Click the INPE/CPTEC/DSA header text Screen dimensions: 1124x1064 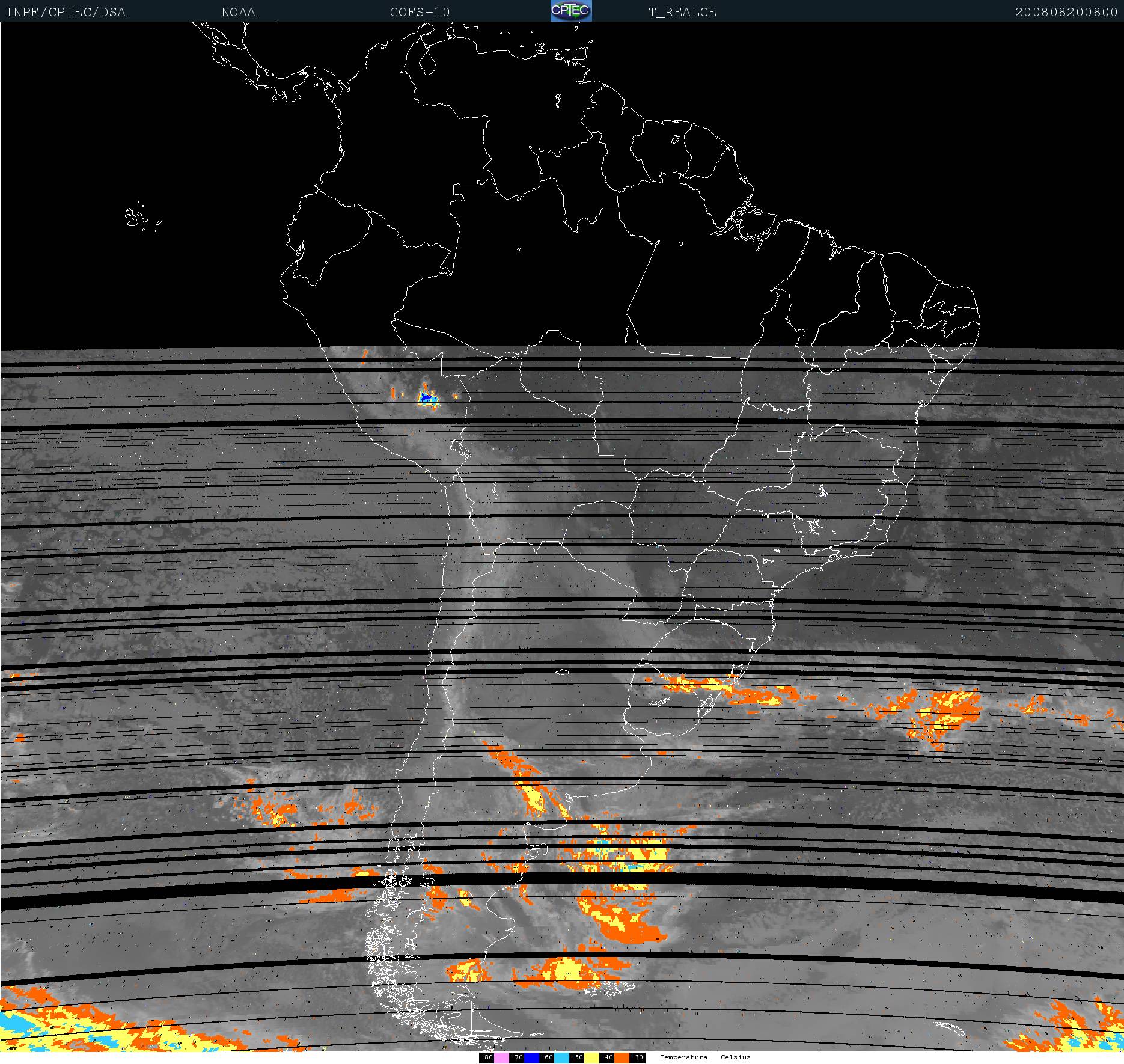click(66, 12)
